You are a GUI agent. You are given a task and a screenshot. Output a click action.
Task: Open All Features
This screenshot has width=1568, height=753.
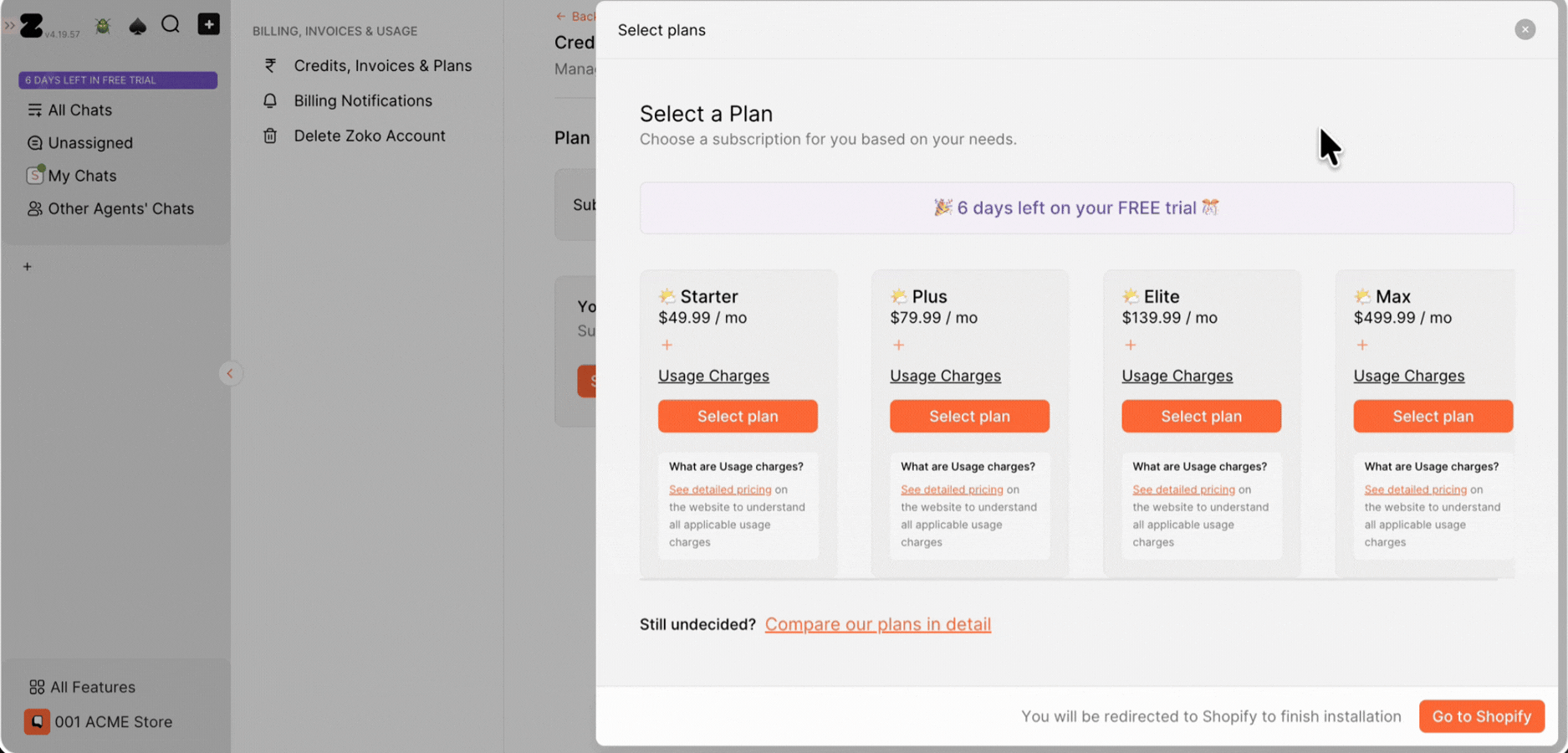pos(82,687)
